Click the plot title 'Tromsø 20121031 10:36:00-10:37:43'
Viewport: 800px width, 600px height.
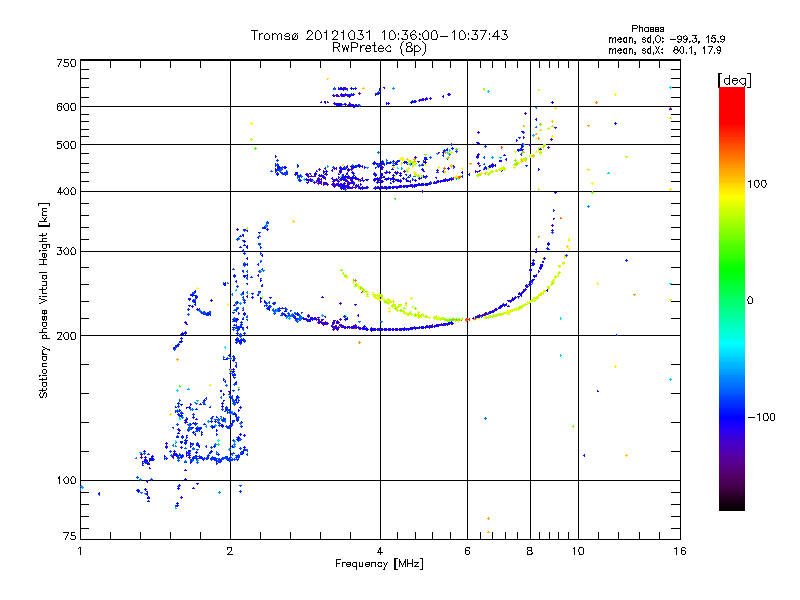point(379,35)
